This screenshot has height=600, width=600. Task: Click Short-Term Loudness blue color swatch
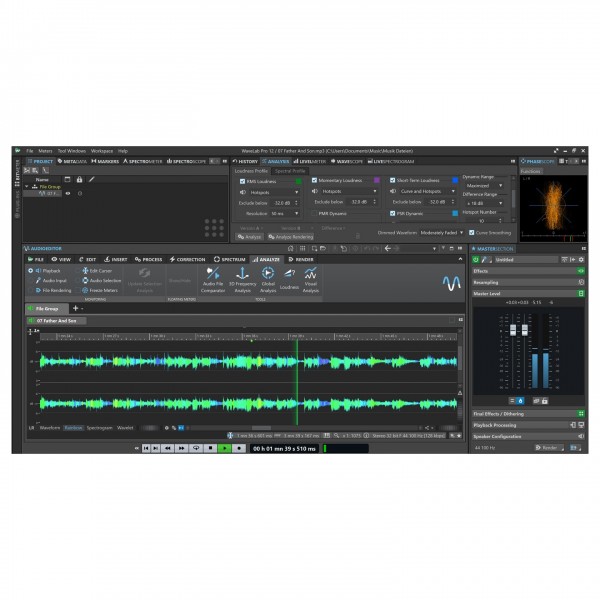[x=455, y=180]
